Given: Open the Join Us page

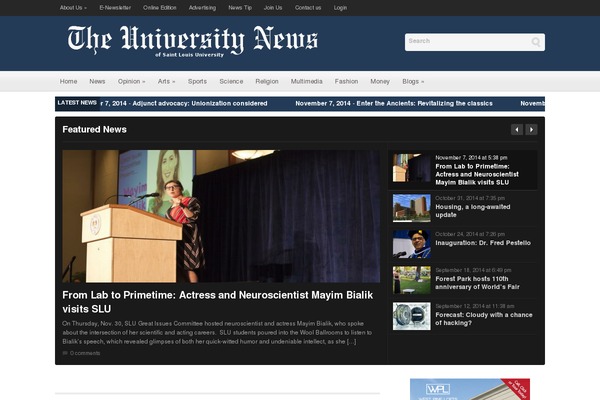Looking at the screenshot, I should pos(273,8).
